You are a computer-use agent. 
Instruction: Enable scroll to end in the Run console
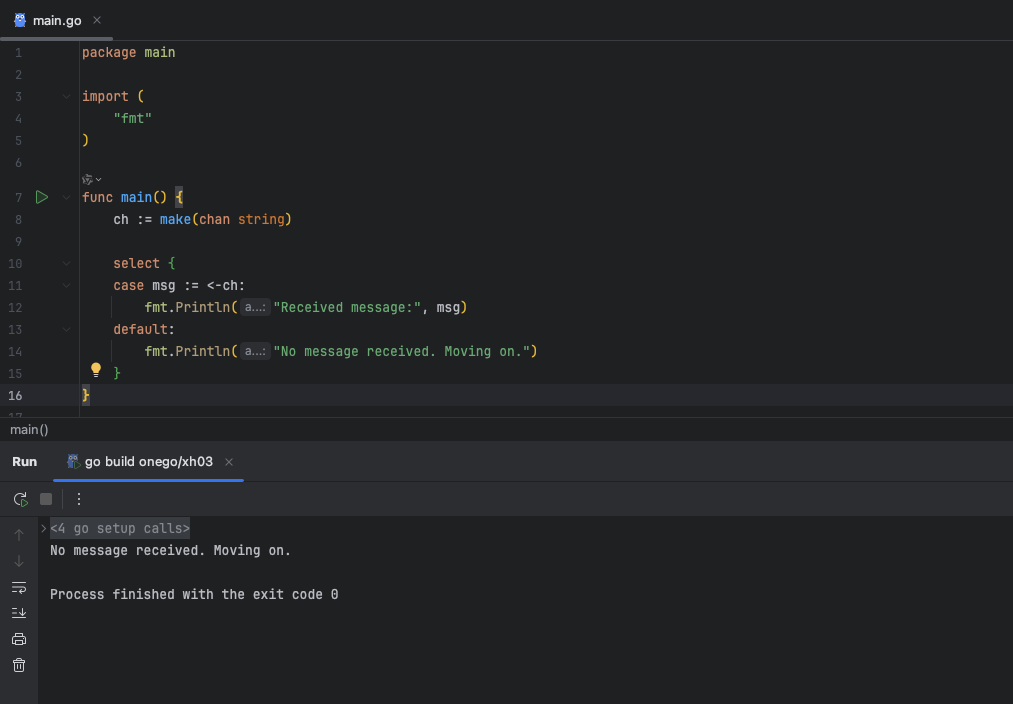tap(19, 613)
